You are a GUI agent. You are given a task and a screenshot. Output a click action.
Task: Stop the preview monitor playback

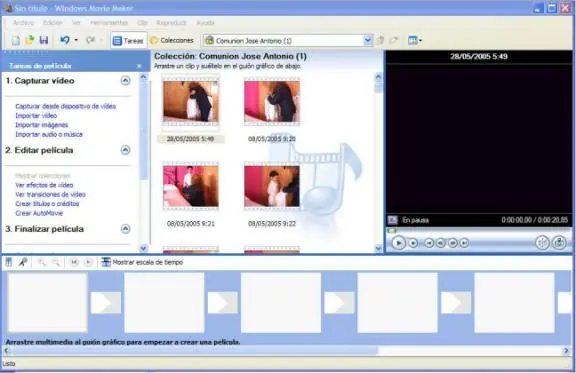tap(413, 243)
